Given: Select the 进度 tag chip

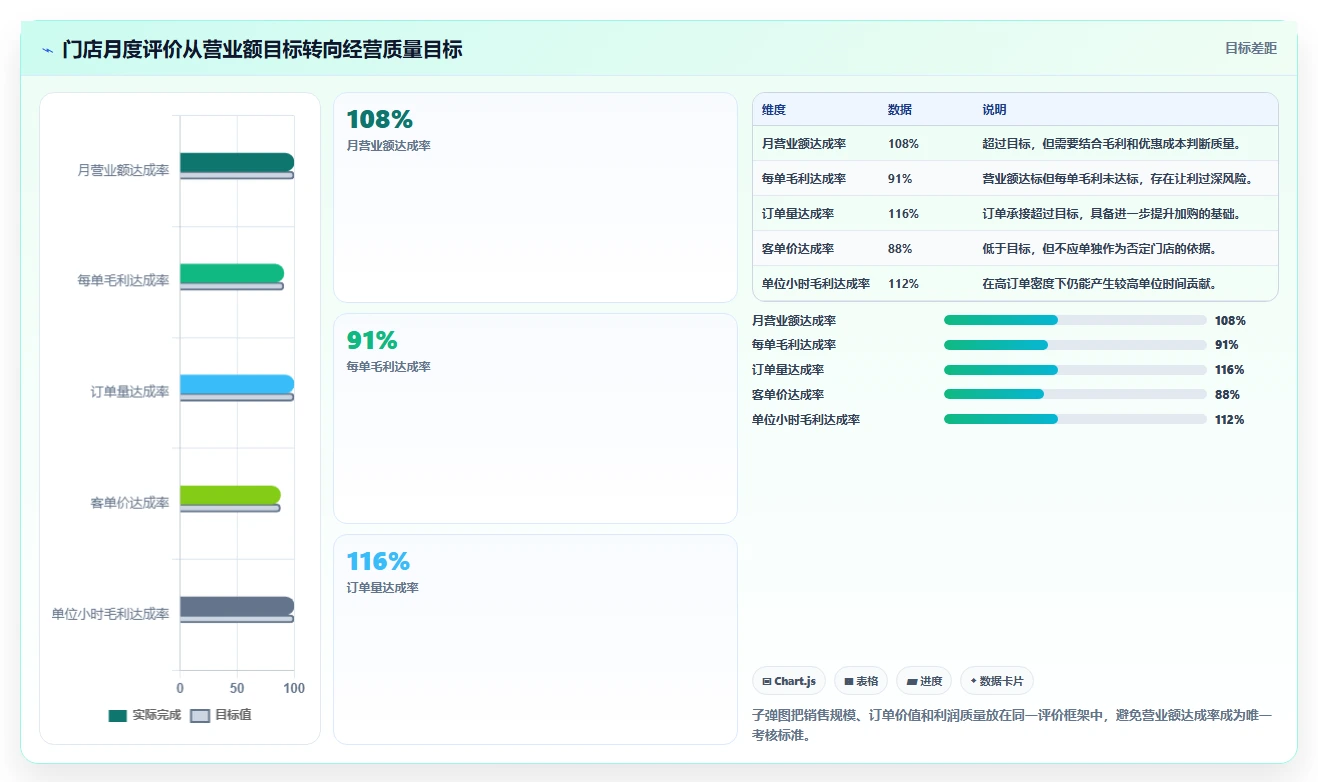Looking at the screenshot, I should [x=924, y=681].
